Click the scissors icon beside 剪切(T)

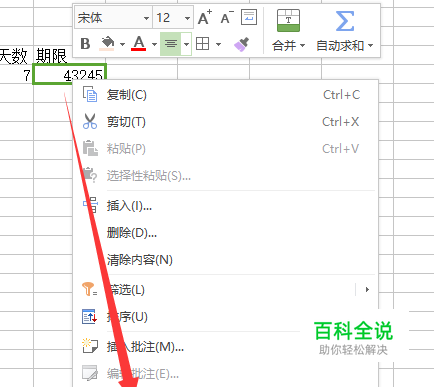(x=90, y=121)
